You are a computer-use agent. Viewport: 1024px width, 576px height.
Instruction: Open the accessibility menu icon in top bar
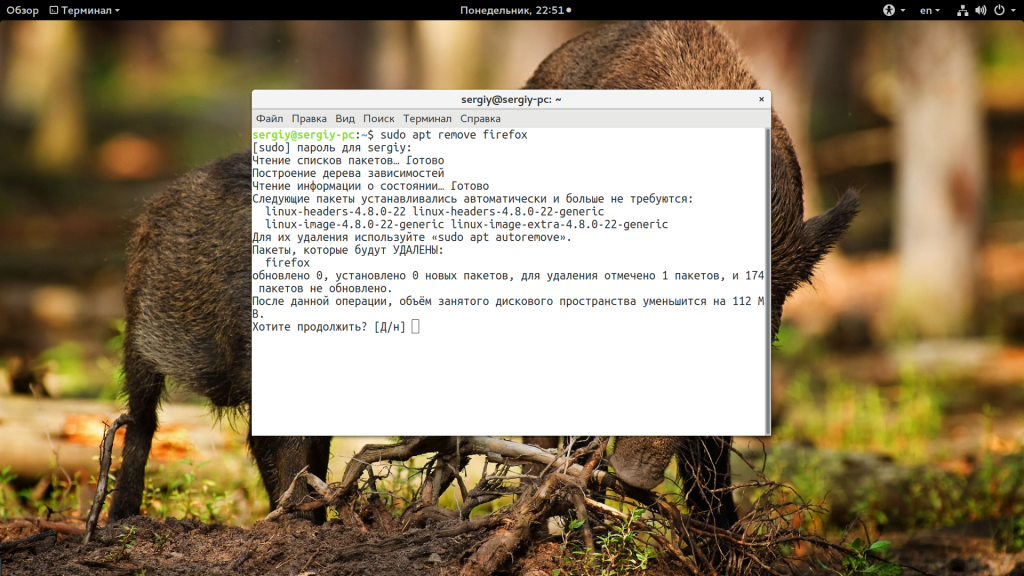pos(888,10)
